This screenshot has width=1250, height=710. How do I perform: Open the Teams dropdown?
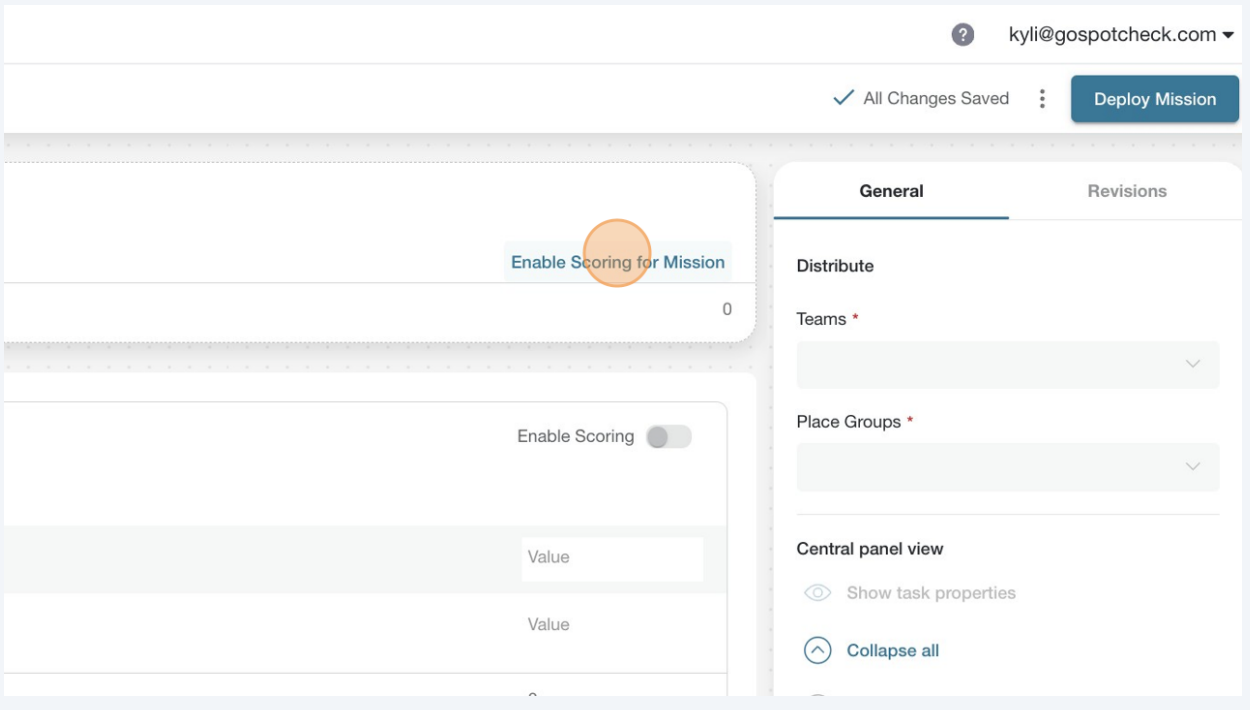(1008, 364)
